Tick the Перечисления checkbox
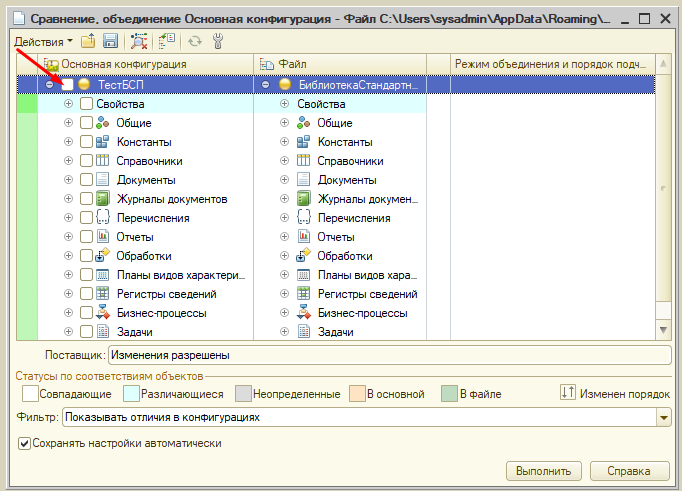Screen dimensions: 682x491 (x=87, y=217)
